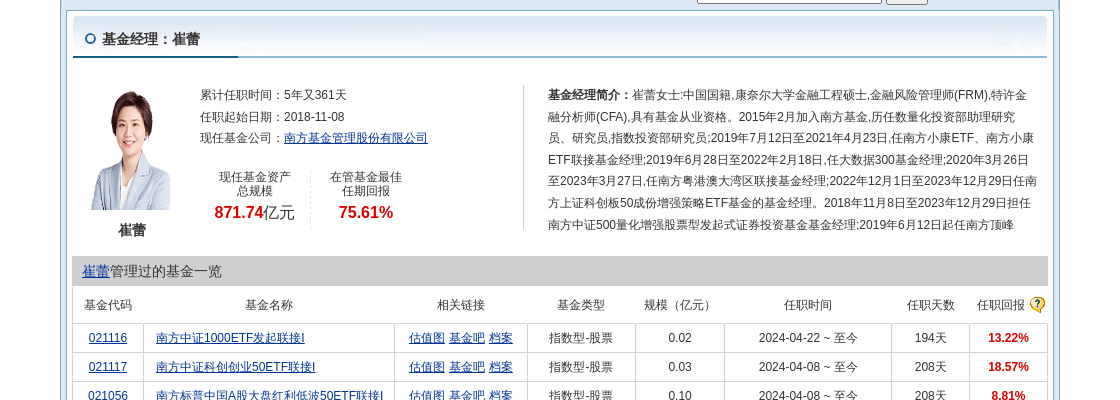Click the help question mark icon beside 任职回报
This screenshot has width=1120, height=400.
[x=1037, y=305]
